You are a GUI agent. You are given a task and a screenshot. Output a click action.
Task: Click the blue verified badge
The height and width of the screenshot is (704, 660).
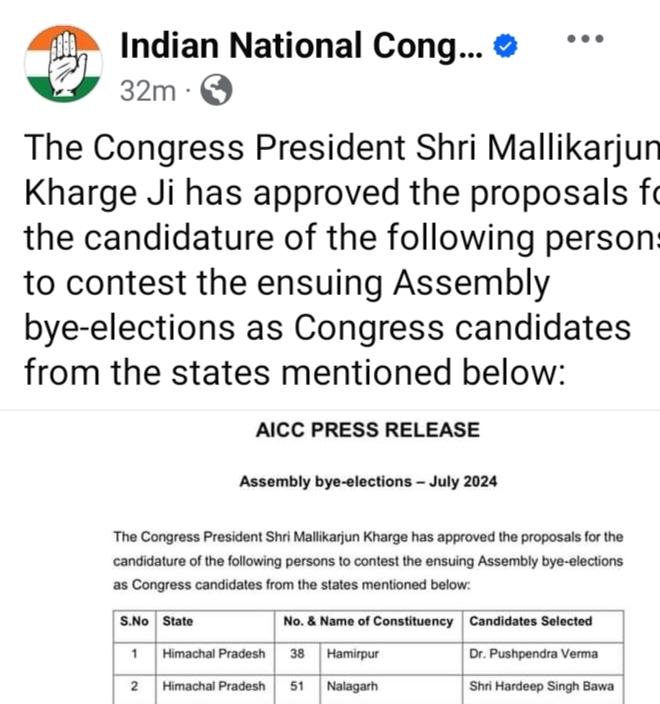[x=507, y=46]
